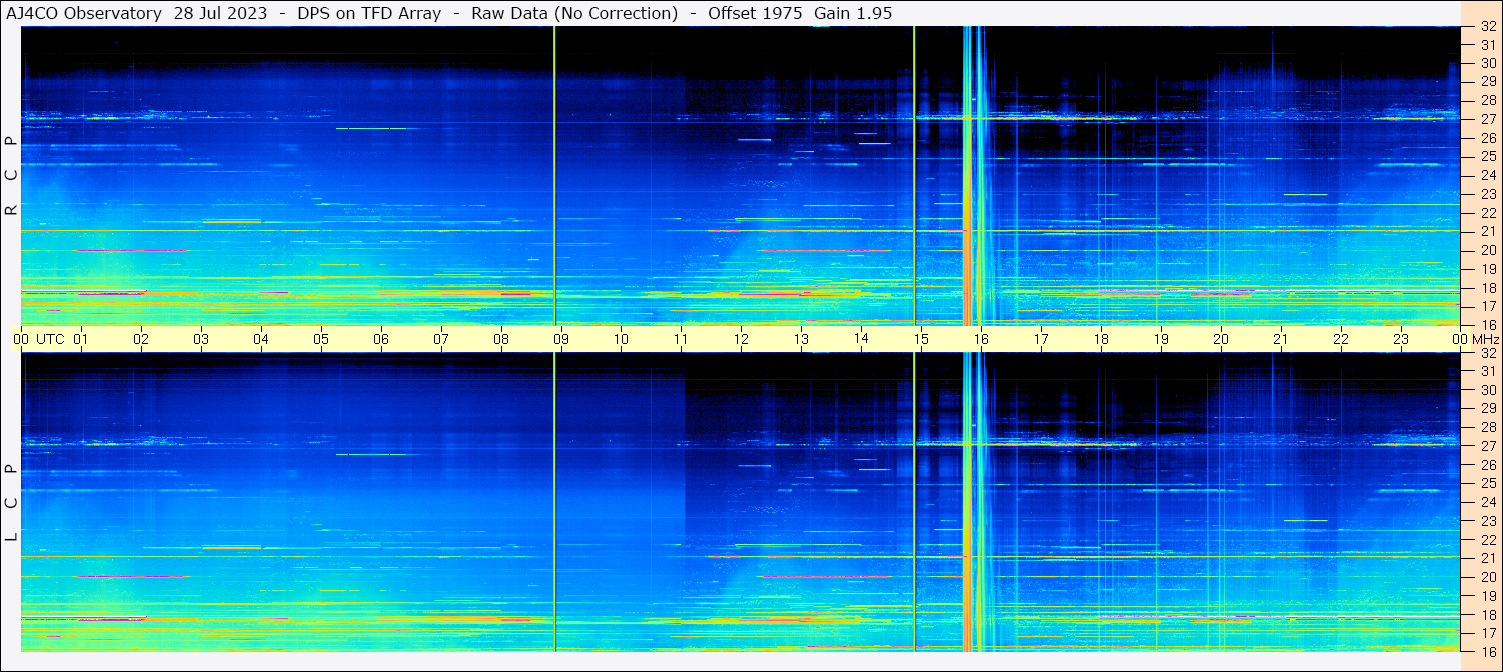1503x672 pixels.
Task: Click the AJ4CO Observatory title text
Action: point(85,13)
